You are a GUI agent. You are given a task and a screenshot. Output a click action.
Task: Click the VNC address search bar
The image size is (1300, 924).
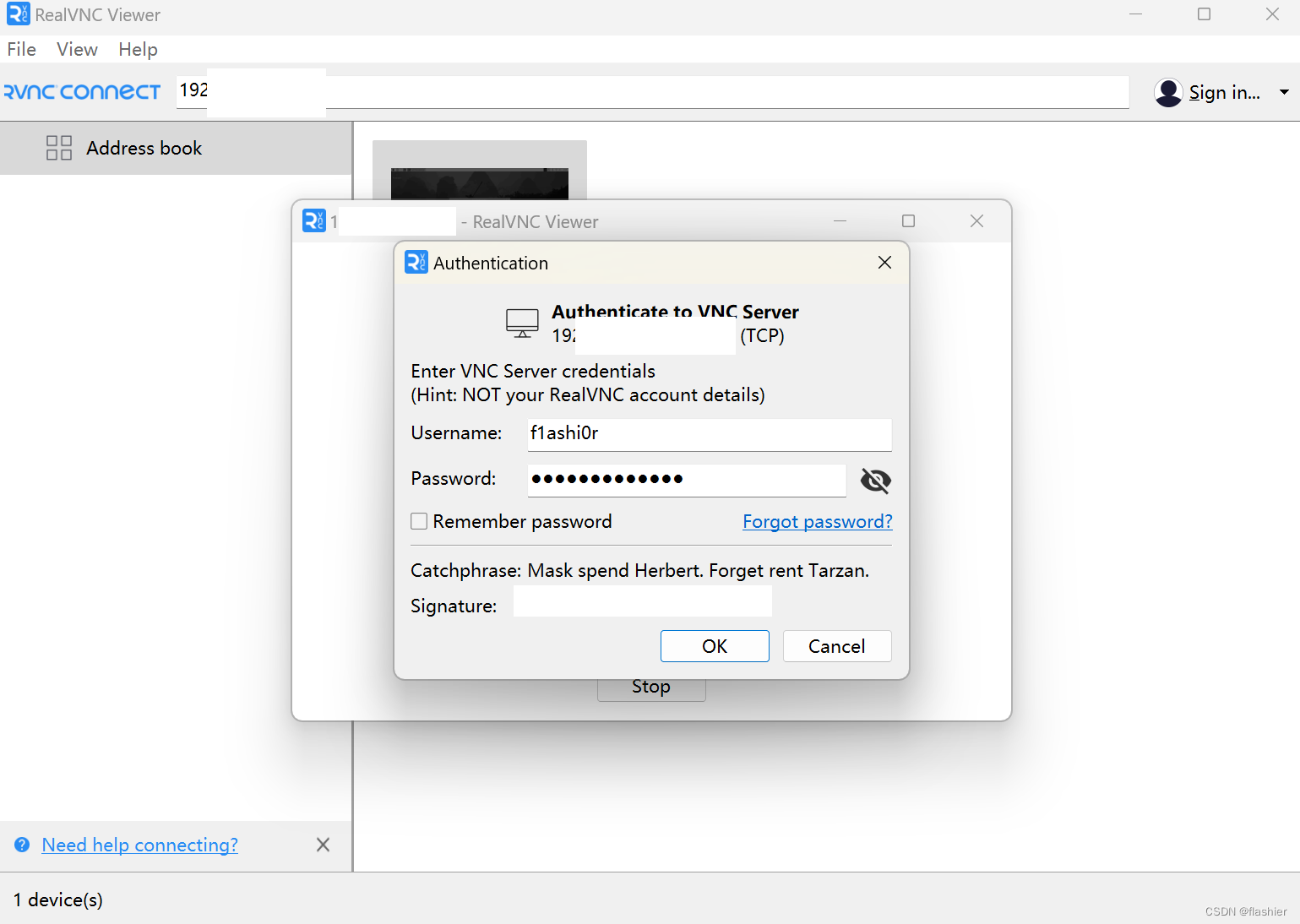tap(652, 91)
